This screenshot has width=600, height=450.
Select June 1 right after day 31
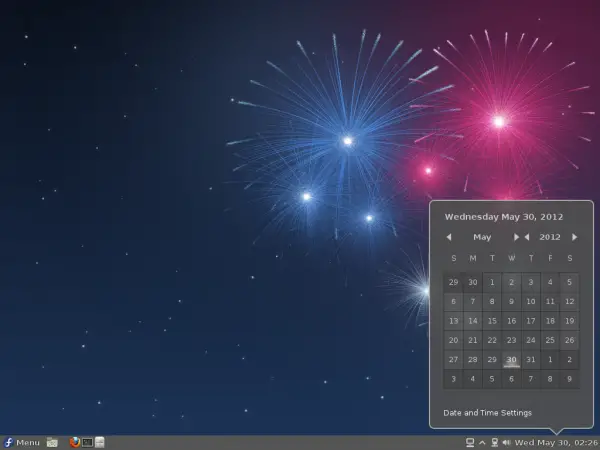(x=550, y=360)
